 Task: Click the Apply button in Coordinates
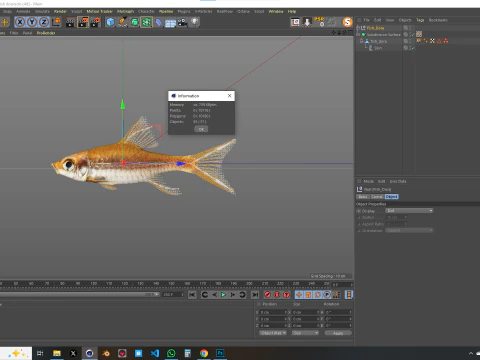point(338,333)
